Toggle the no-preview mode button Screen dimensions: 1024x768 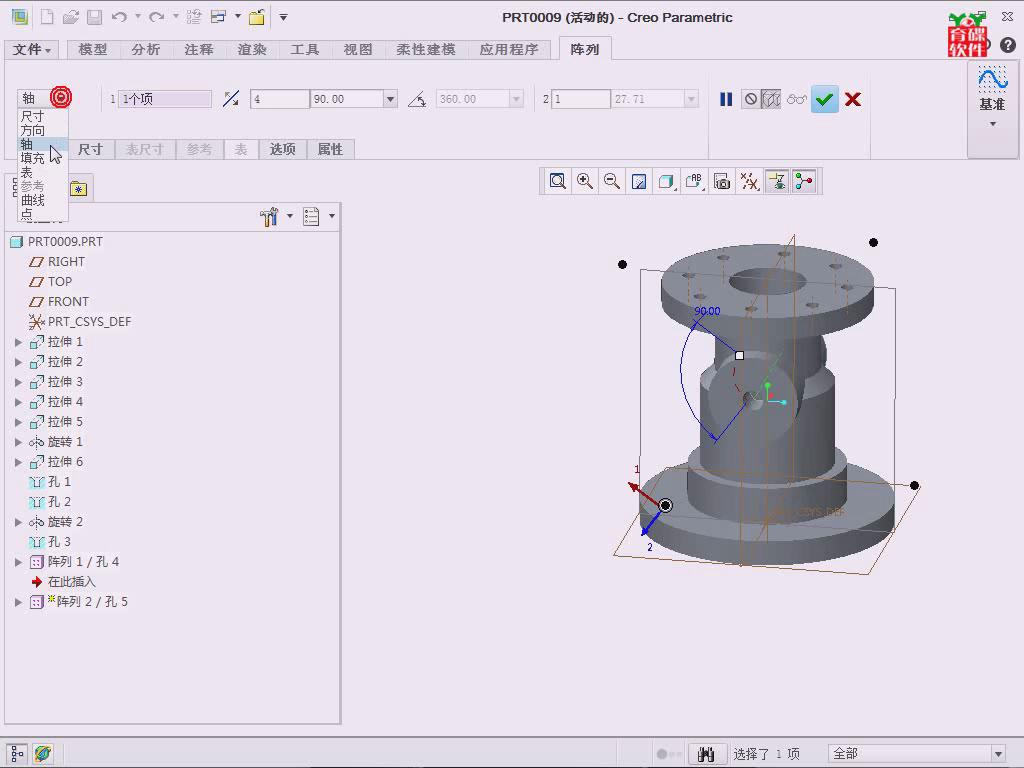[x=751, y=99]
